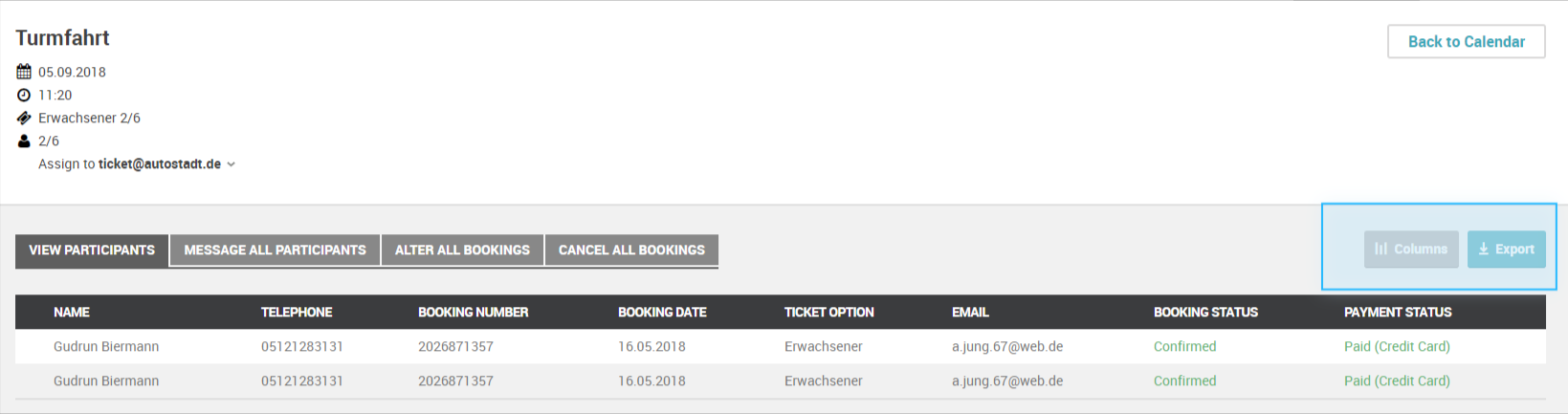Open the Message All Participants tab
1568x414 pixels.
point(275,250)
